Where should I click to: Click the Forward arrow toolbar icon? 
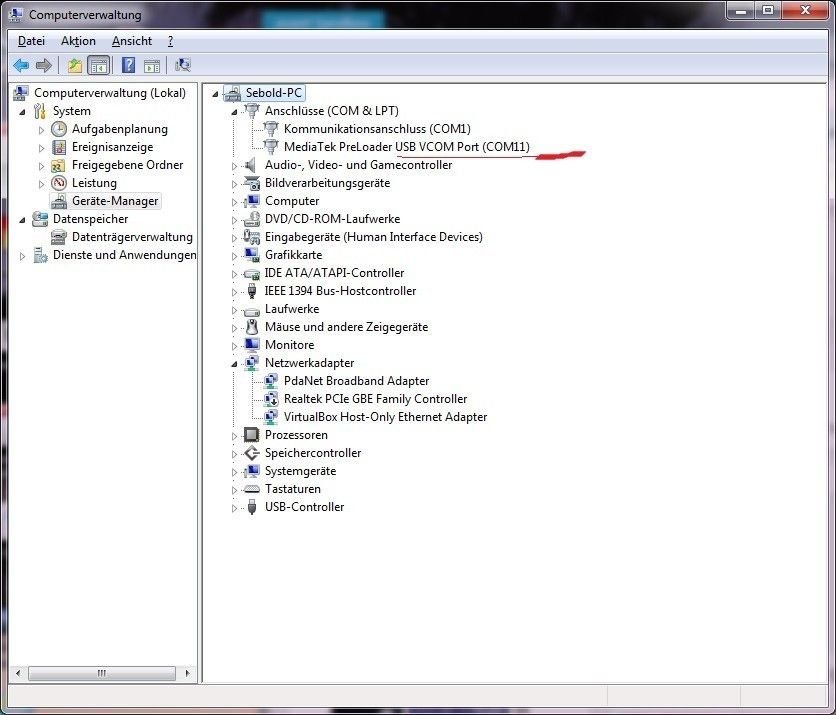tap(44, 66)
